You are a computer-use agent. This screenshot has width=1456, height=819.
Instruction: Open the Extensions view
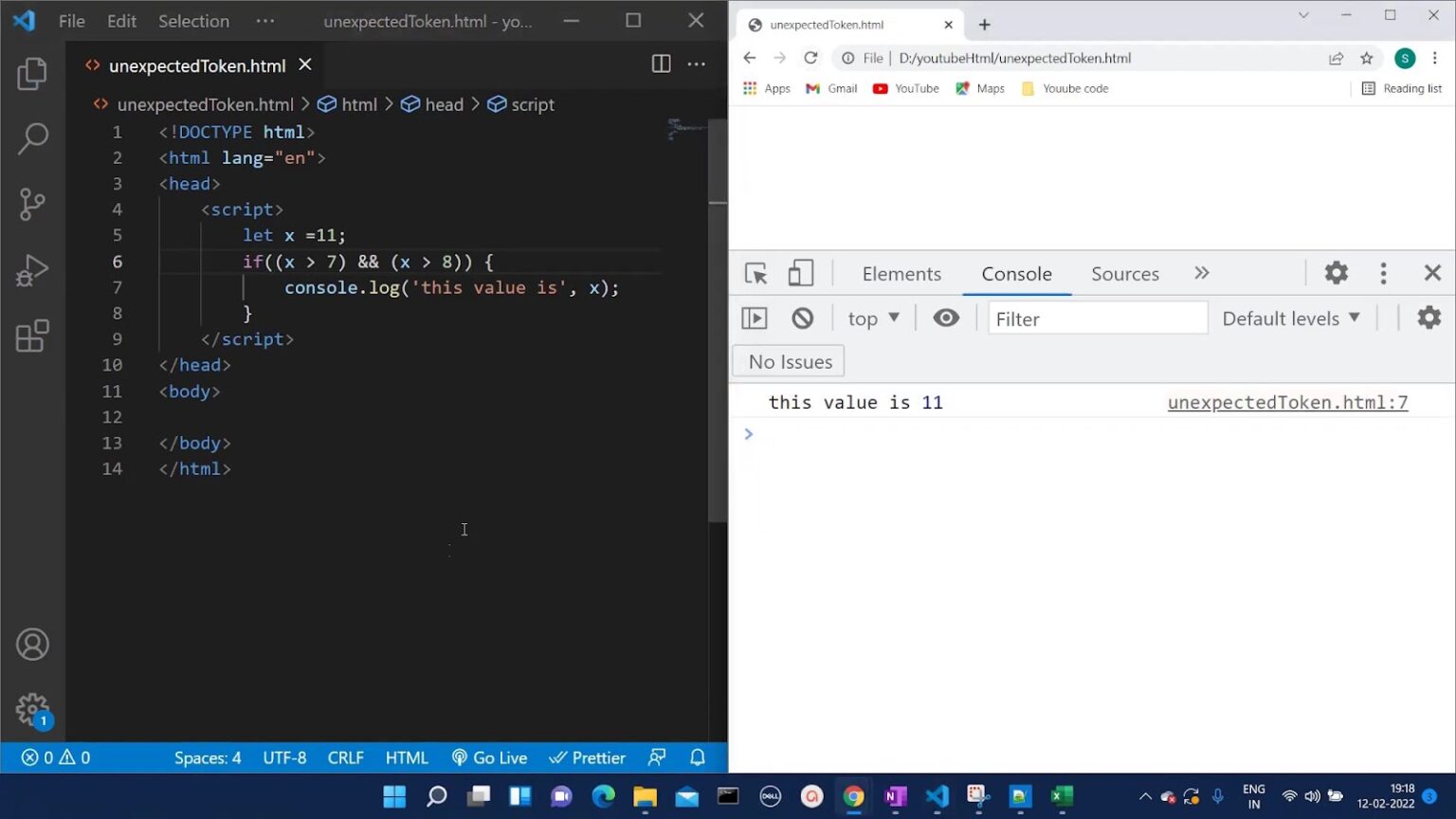[32, 336]
